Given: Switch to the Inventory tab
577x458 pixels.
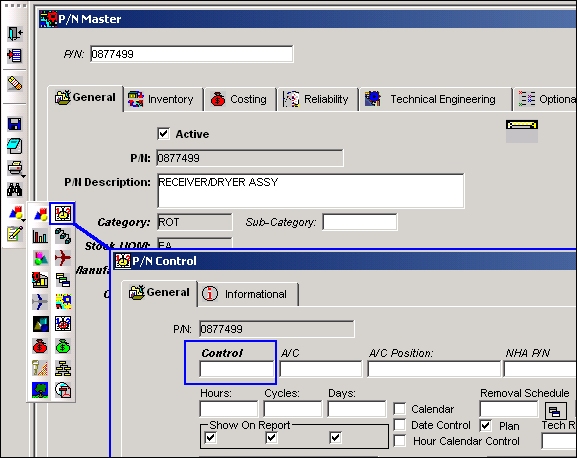Looking at the screenshot, I should point(163,99).
